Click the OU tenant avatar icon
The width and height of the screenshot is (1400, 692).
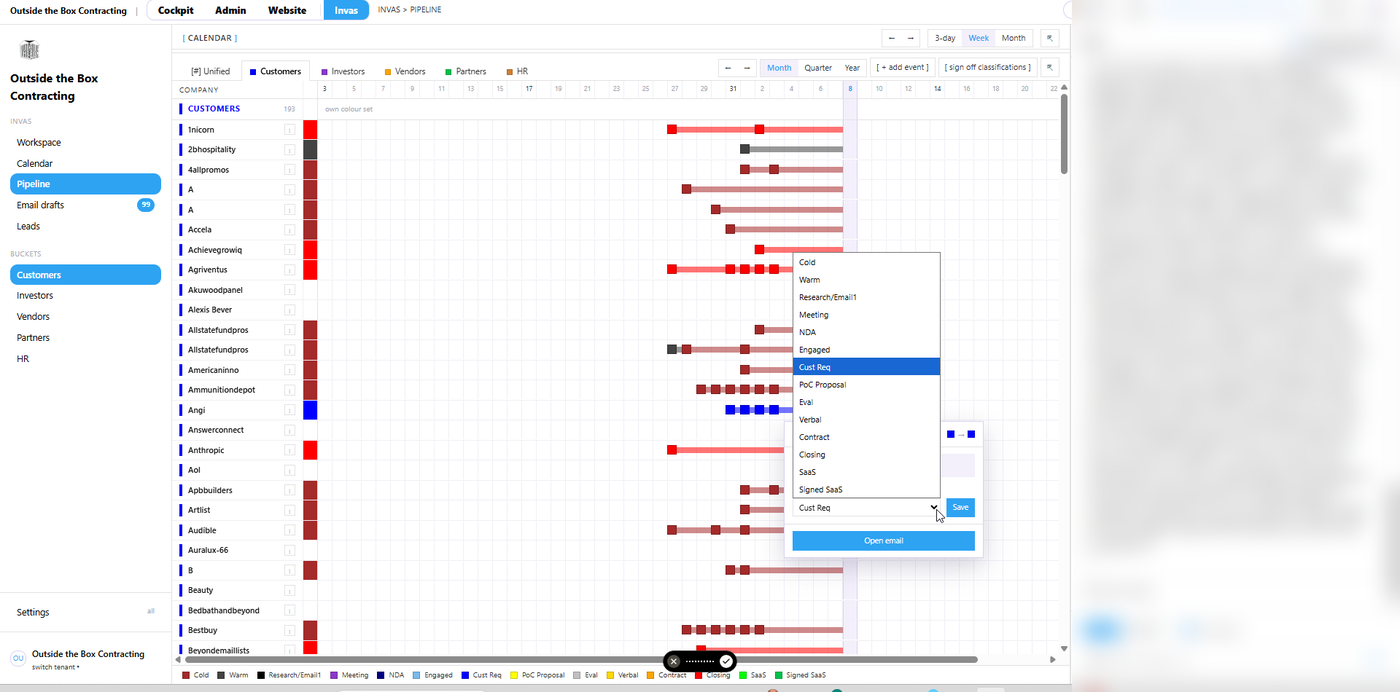tap(18, 658)
